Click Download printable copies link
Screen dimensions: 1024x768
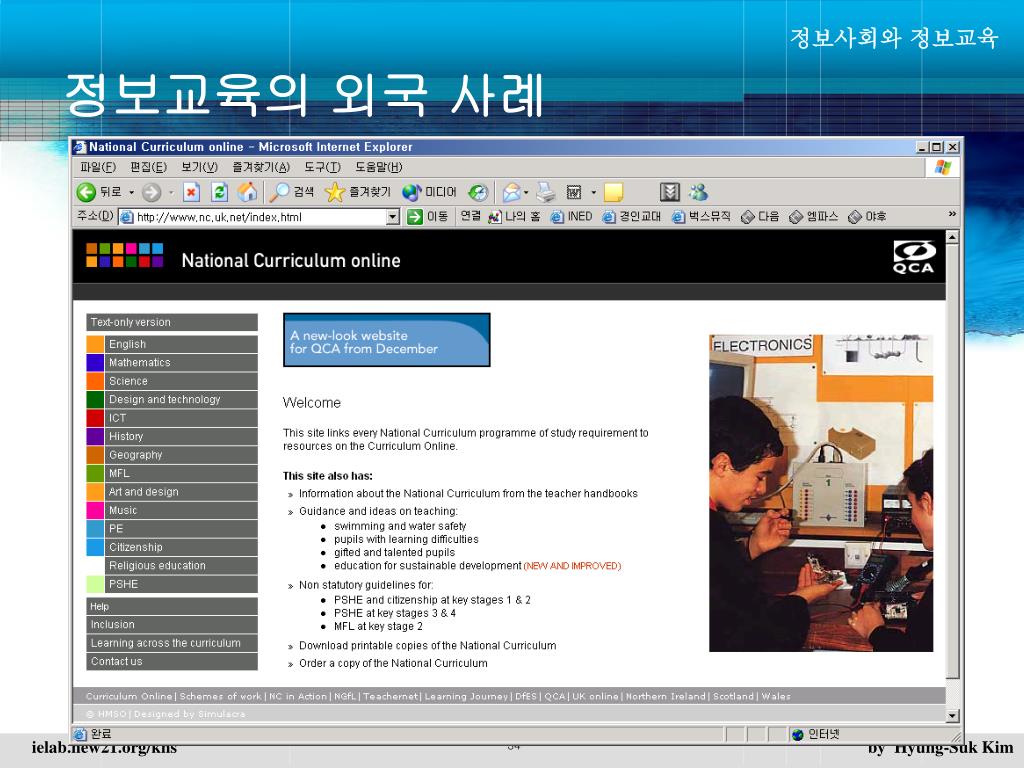[428, 645]
